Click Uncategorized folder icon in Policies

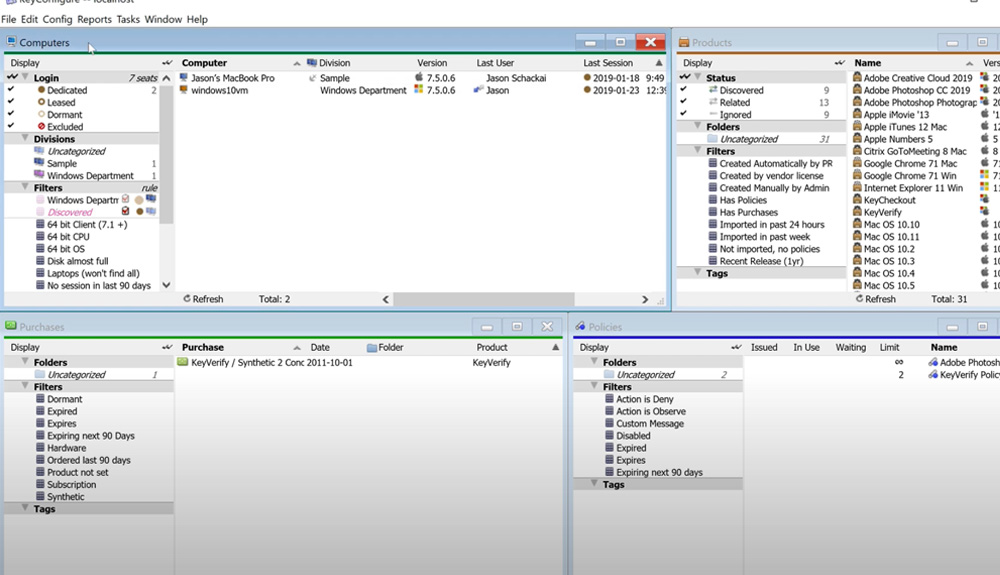click(609, 374)
